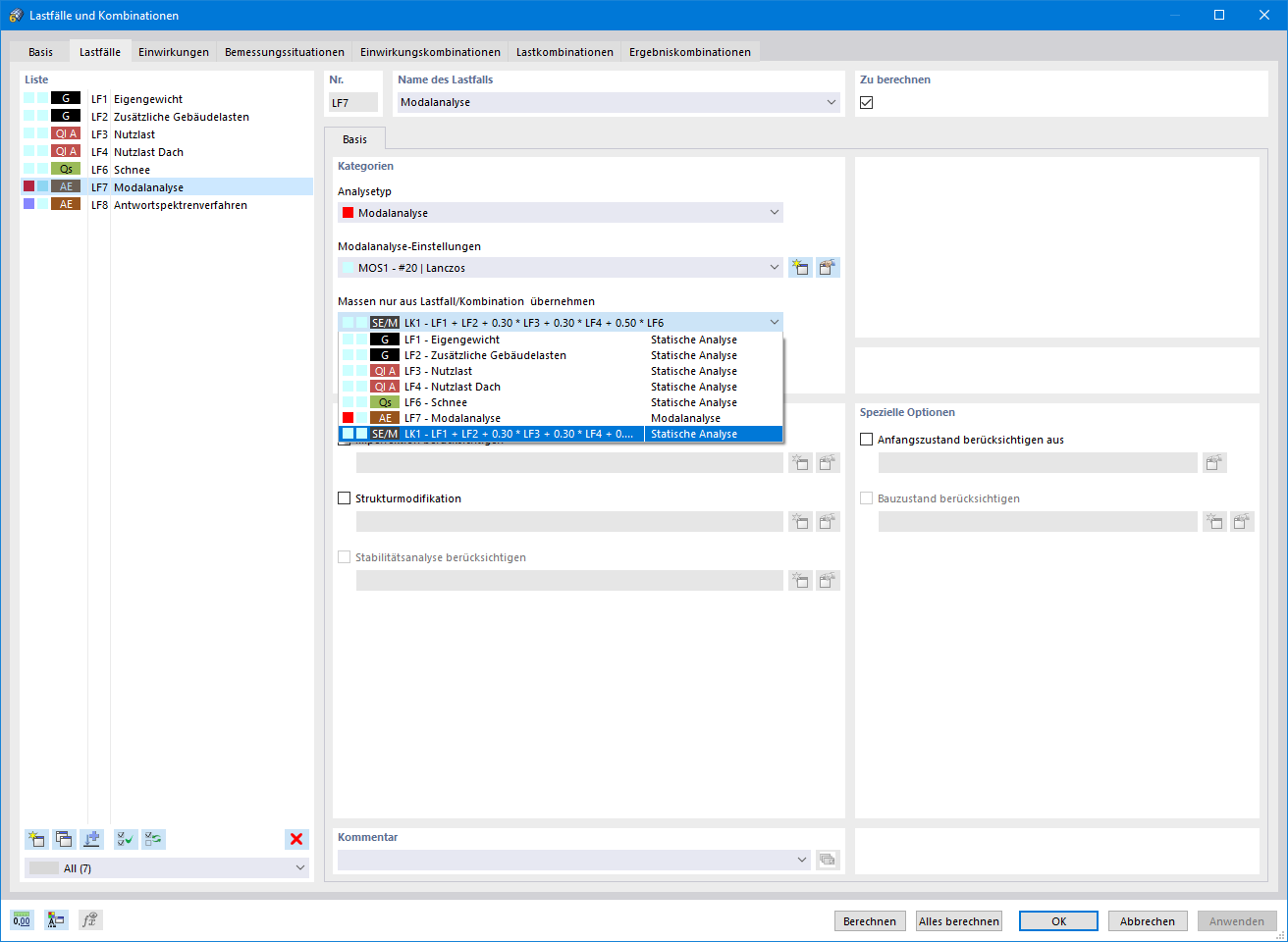Open the units and decimal places settings
The height and width of the screenshot is (942, 1288).
tap(22, 919)
